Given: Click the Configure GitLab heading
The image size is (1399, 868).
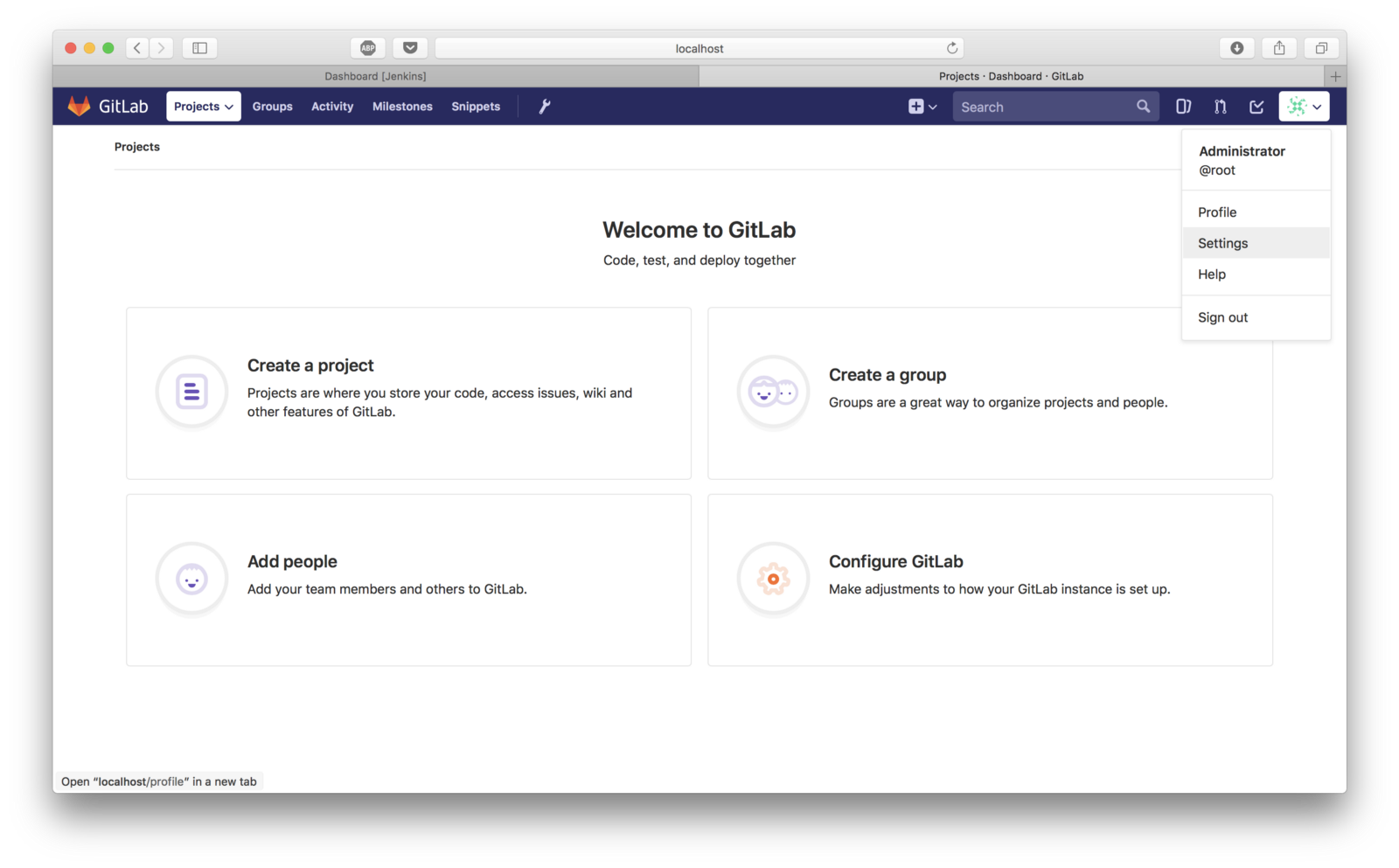Looking at the screenshot, I should point(896,562).
